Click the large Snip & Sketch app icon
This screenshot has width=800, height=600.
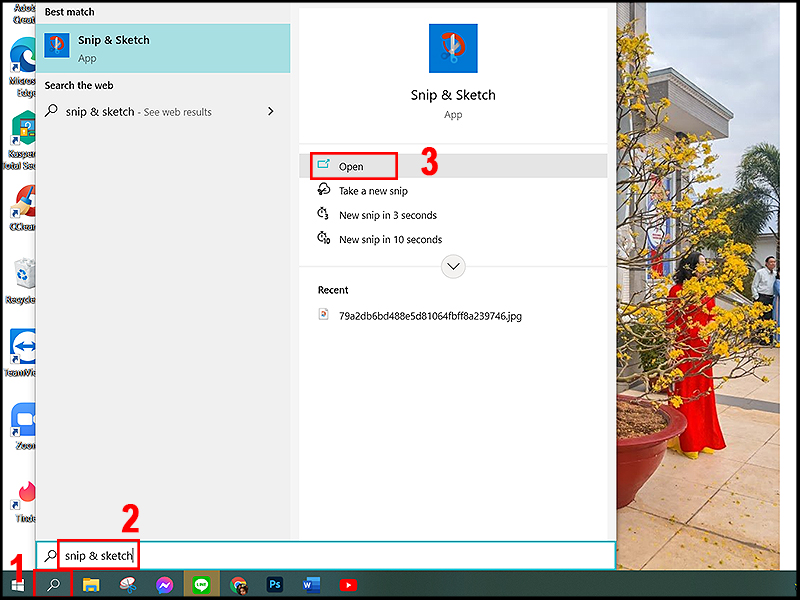tap(453, 48)
